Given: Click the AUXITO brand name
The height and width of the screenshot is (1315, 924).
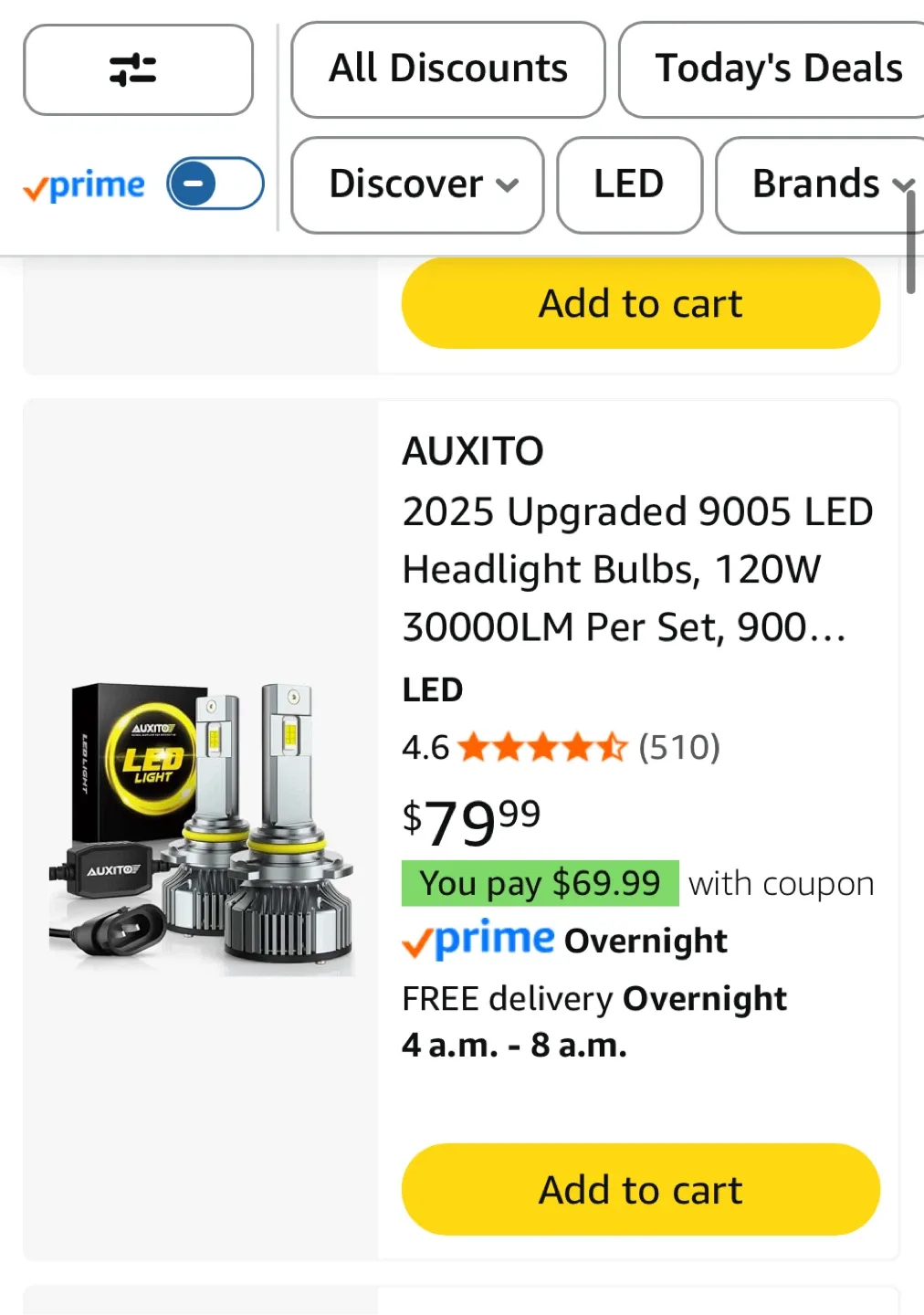Looking at the screenshot, I should (x=473, y=451).
